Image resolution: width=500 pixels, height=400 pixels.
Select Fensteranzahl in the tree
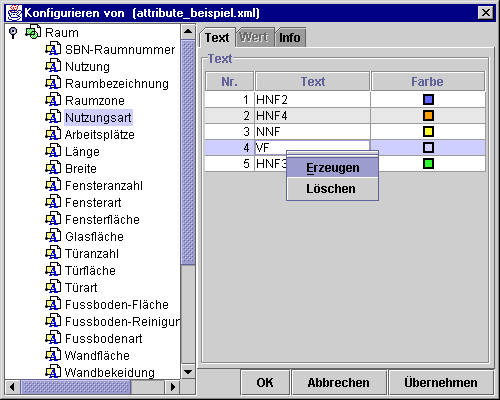104,185
